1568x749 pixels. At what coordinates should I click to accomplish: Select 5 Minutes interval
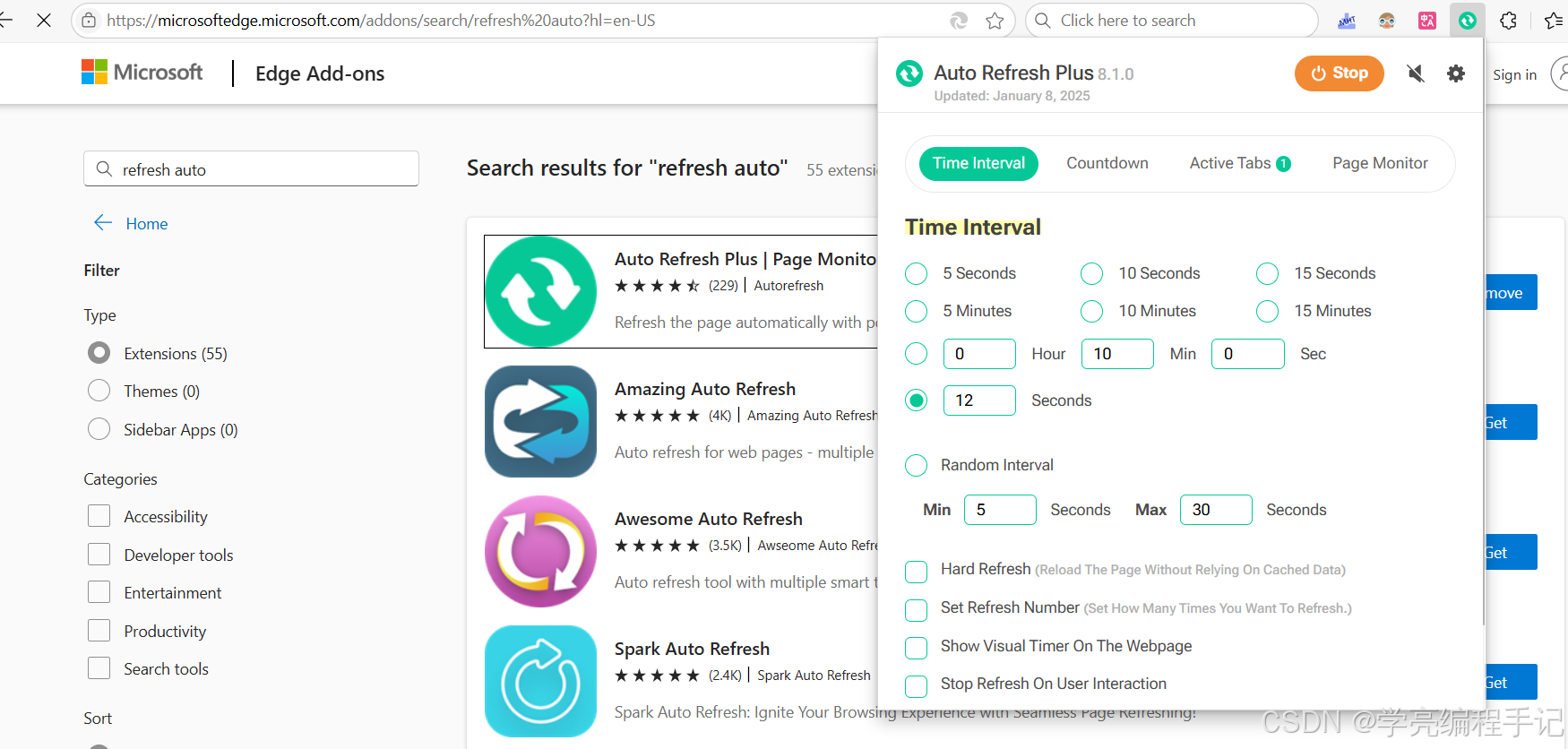[916, 311]
